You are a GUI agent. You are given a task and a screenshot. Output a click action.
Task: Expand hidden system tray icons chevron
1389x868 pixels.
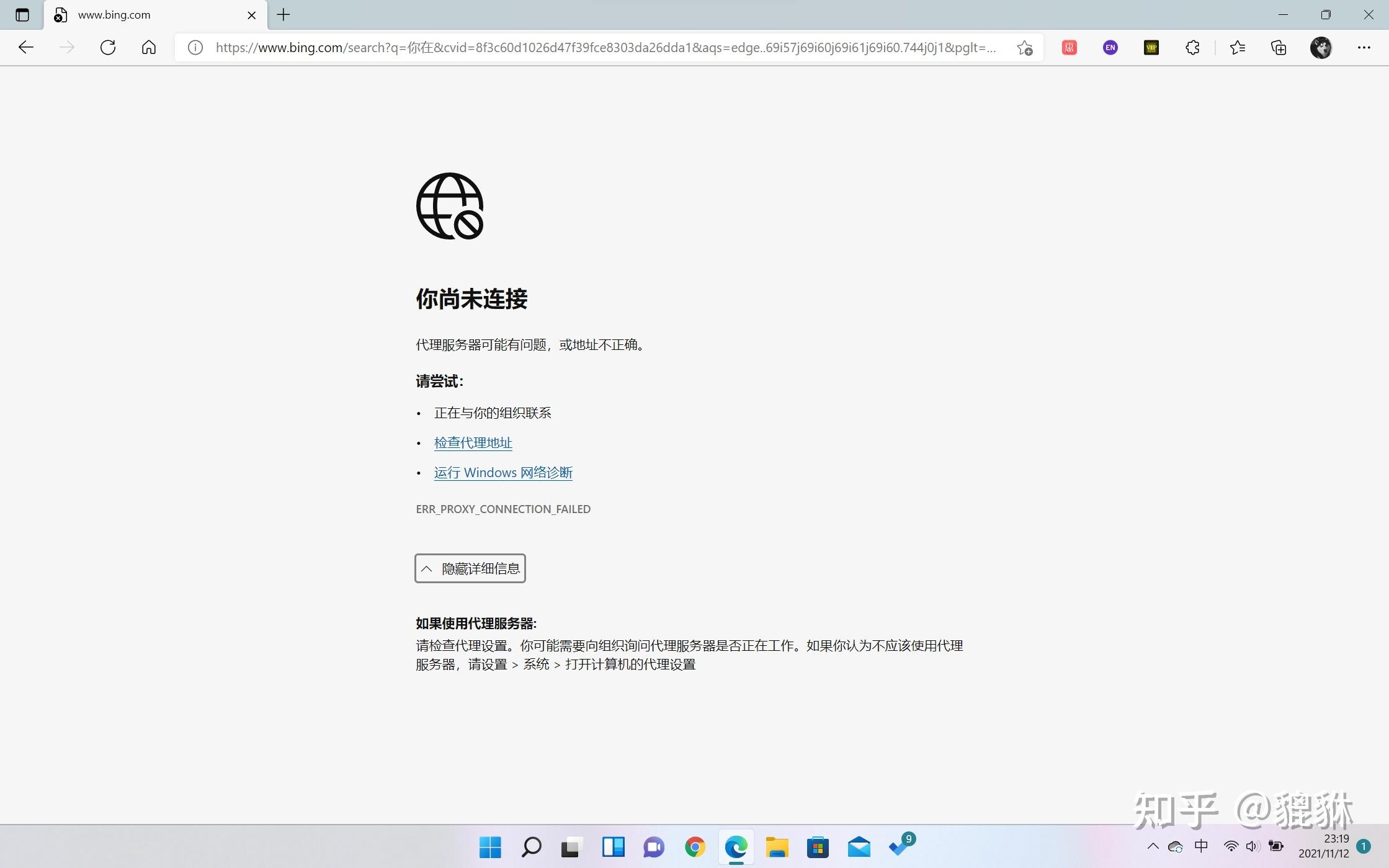tap(1153, 846)
